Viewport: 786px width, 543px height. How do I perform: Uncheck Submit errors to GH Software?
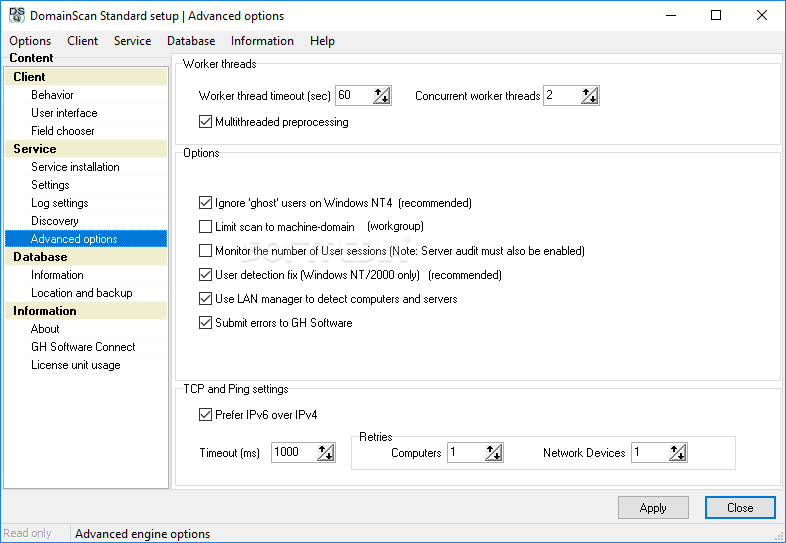pos(205,323)
